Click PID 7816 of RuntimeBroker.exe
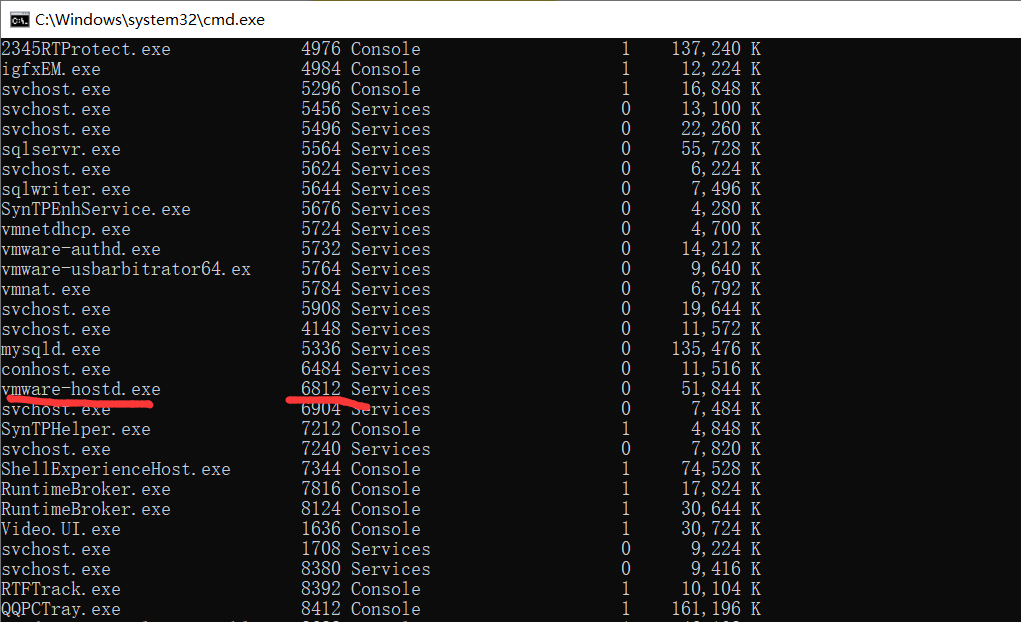This screenshot has height=622, width=1021. coord(321,490)
